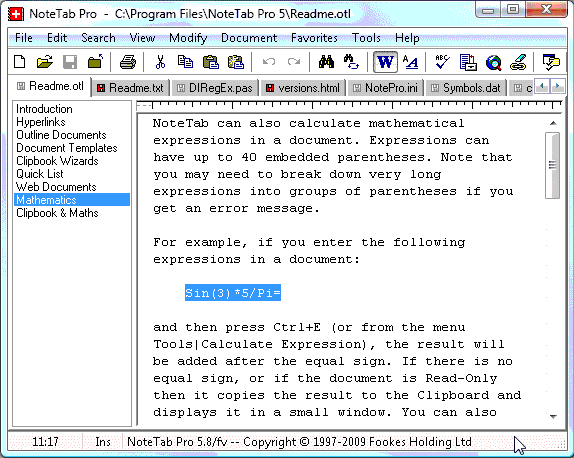Print the document with printer icon
Viewport: 574px width, 458px height.
128,62
